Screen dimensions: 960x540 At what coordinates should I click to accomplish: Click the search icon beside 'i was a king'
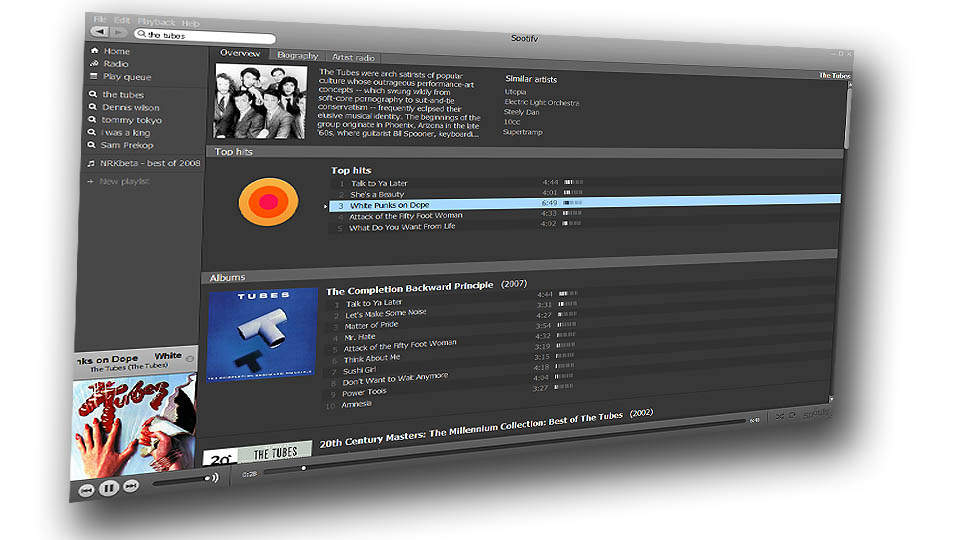tap(91, 132)
